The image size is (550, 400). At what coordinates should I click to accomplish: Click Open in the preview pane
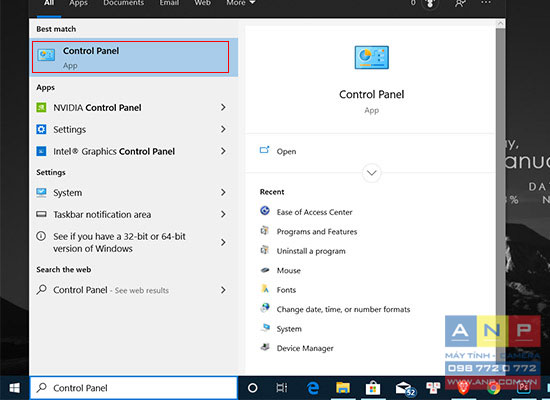coord(286,152)
